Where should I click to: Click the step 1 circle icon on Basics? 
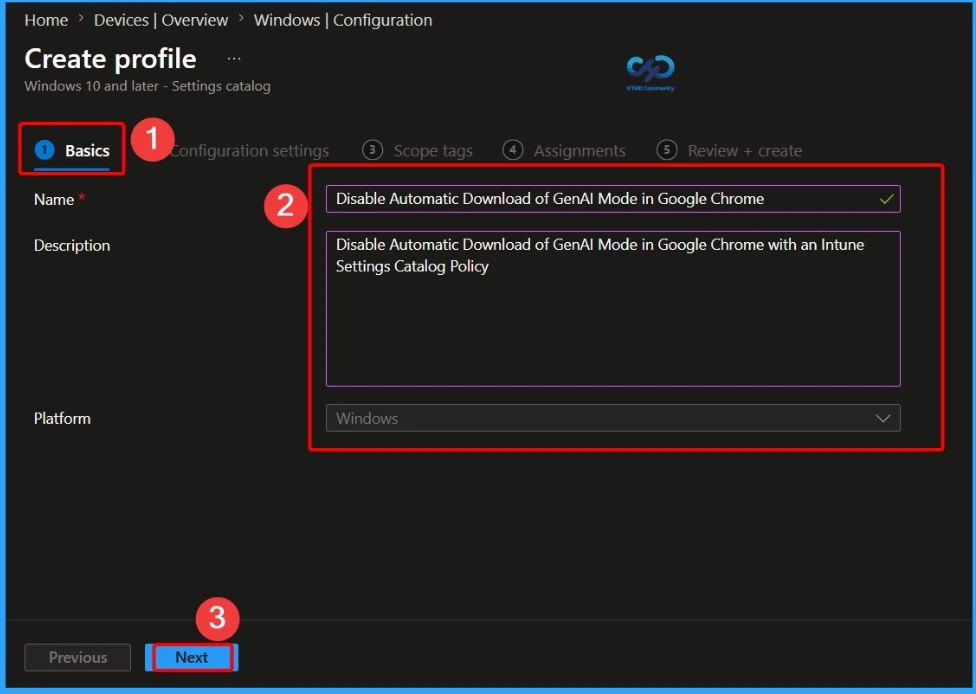pos(44,150)
